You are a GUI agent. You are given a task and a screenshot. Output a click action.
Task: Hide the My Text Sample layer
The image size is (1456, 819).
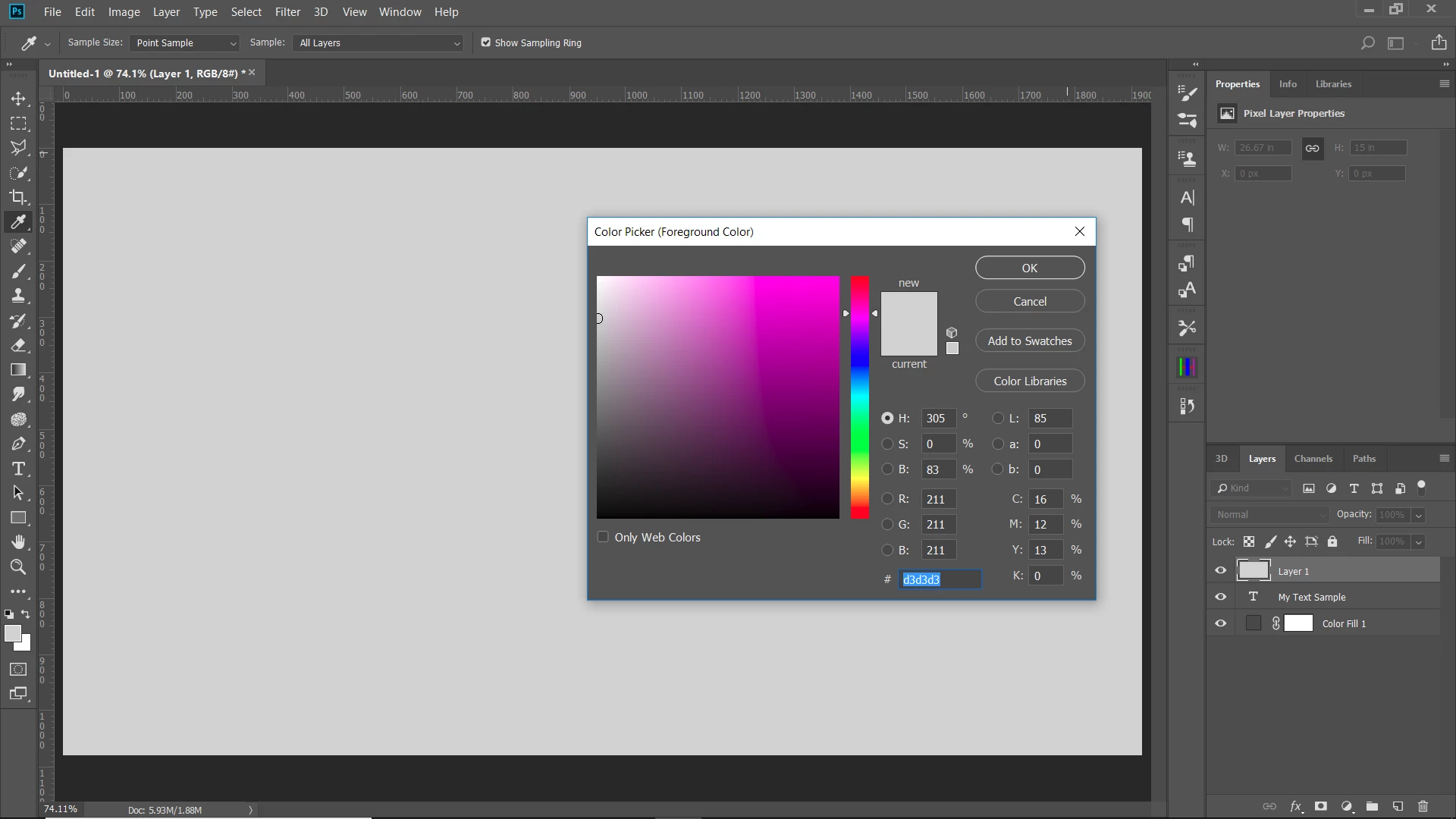[x=1220, y=597]
